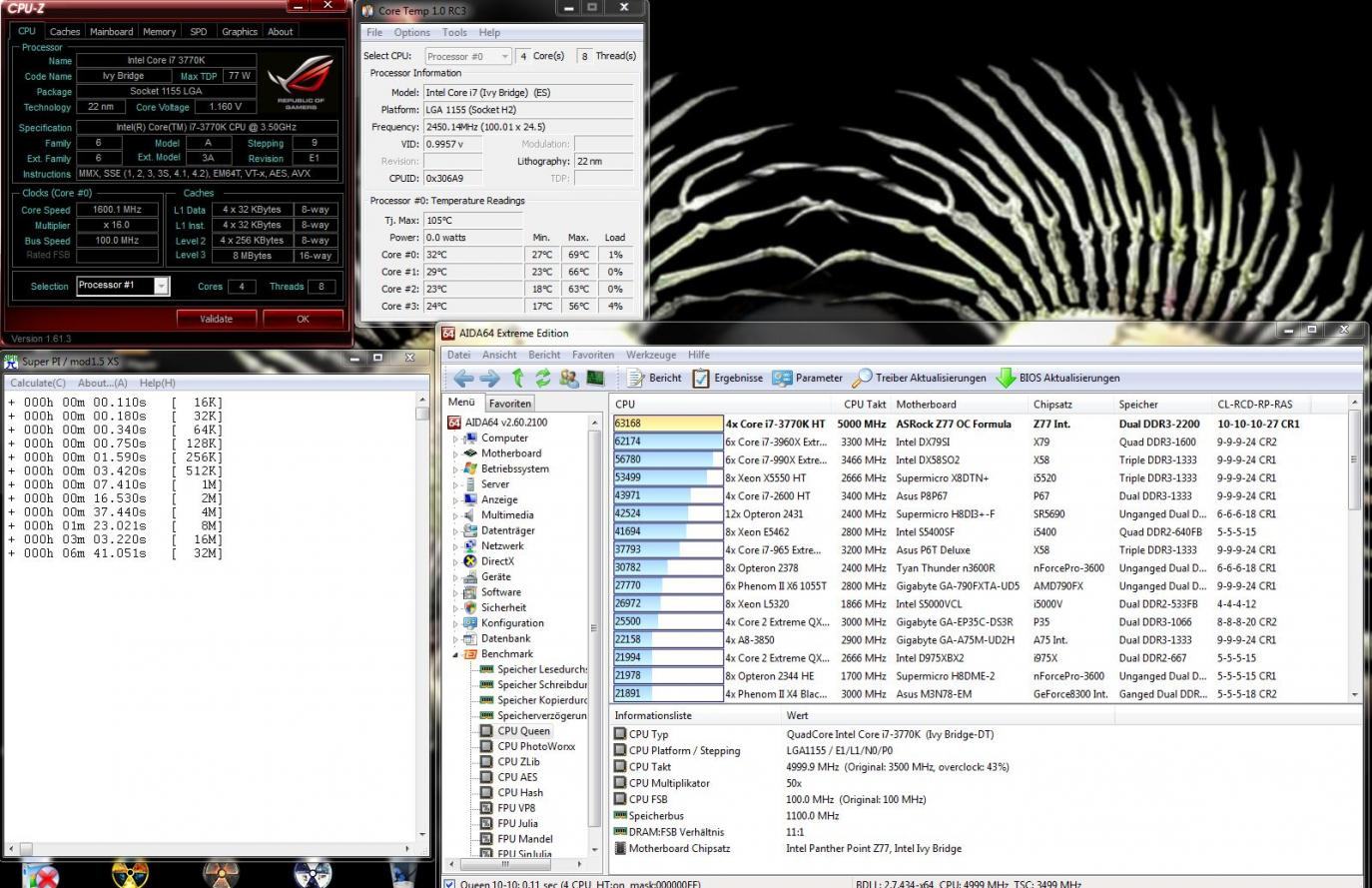1372x888 pixels.
Task: Select the Computer node icon in the tree
Action: click(x=470, y=438)
